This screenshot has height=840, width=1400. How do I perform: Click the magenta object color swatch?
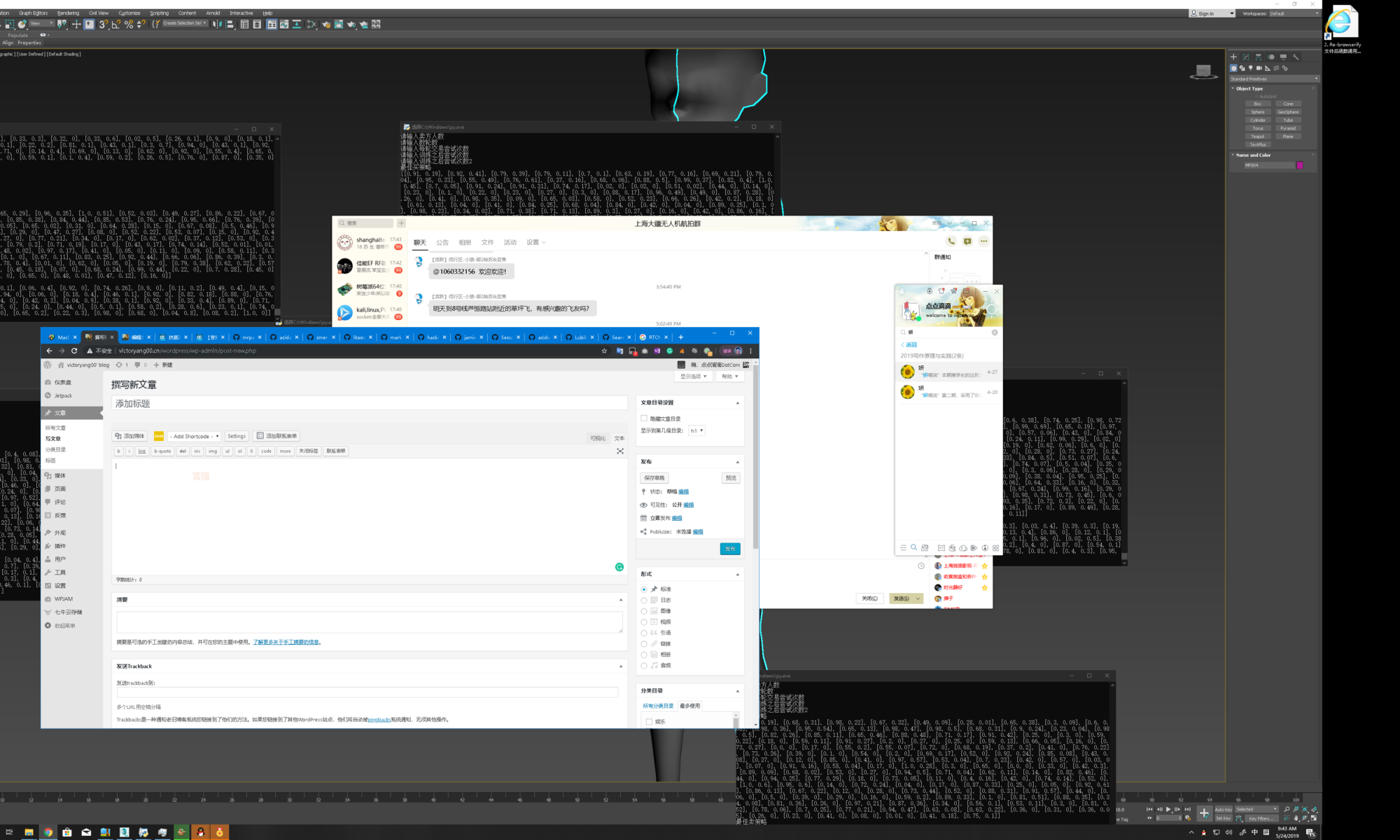coord(1300,166)
